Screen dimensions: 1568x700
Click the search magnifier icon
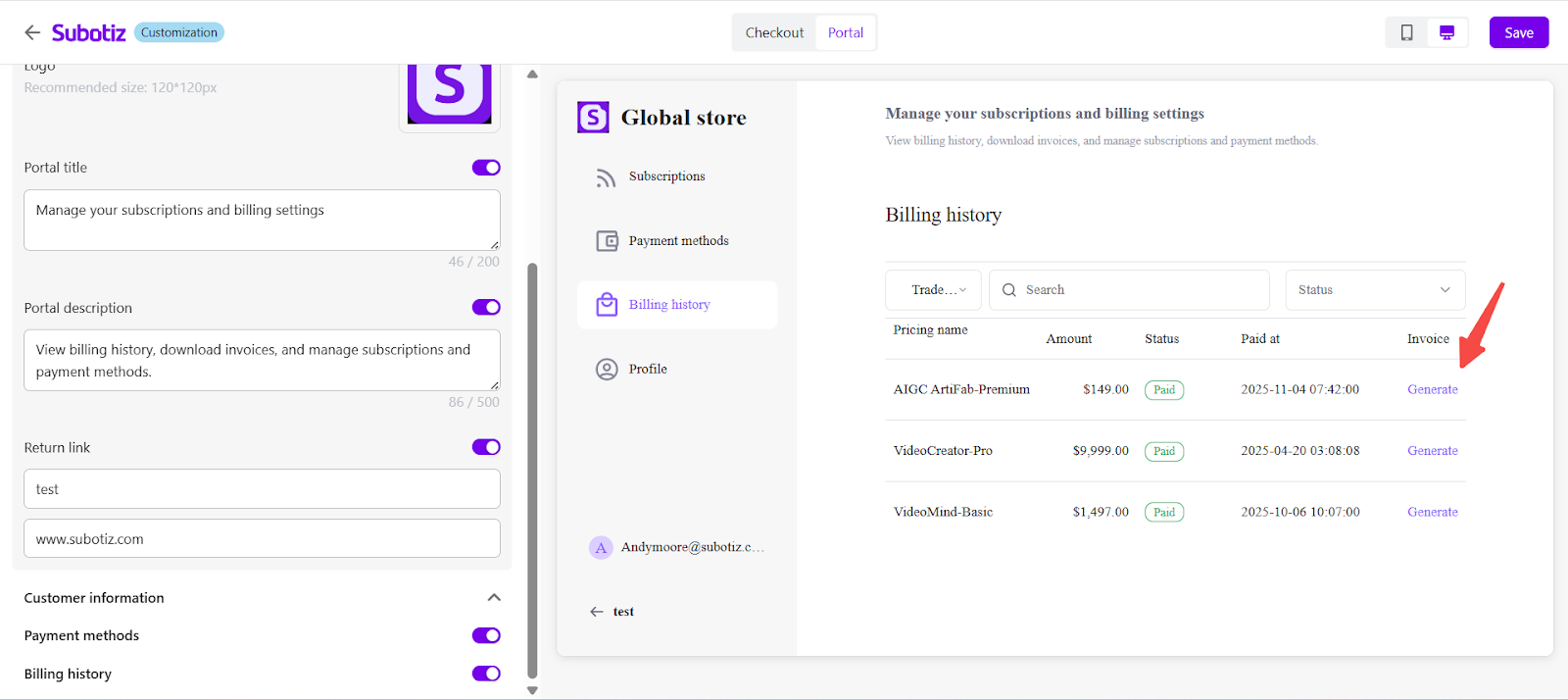point(1009,290)
